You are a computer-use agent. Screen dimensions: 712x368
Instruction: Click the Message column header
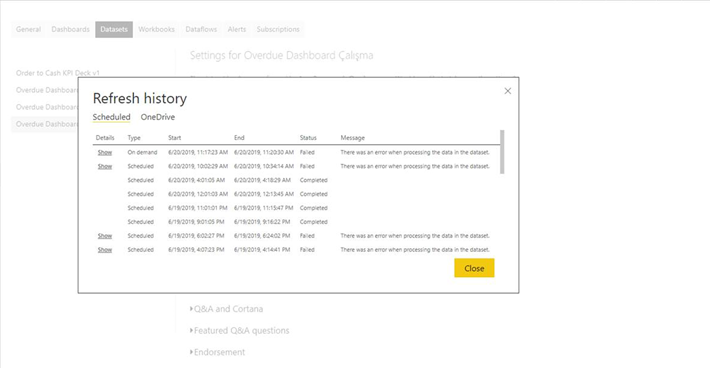pos(352,138)
